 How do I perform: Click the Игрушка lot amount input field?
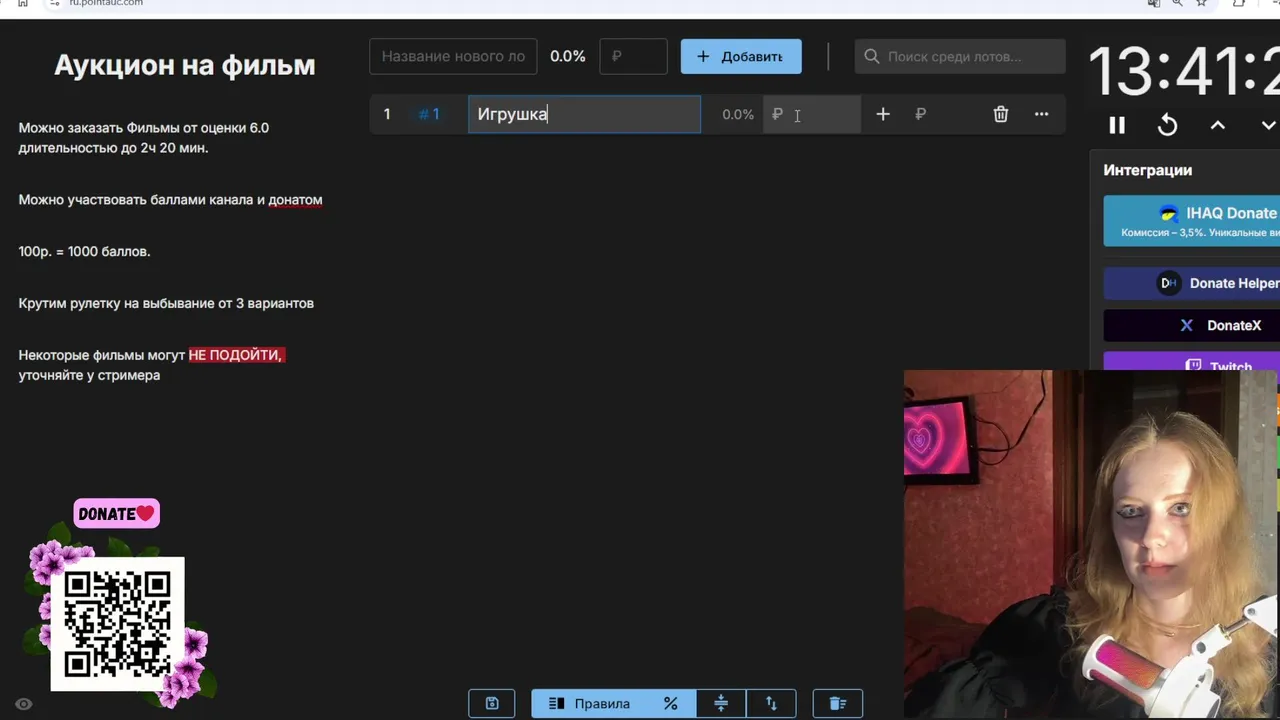point(812,114)
